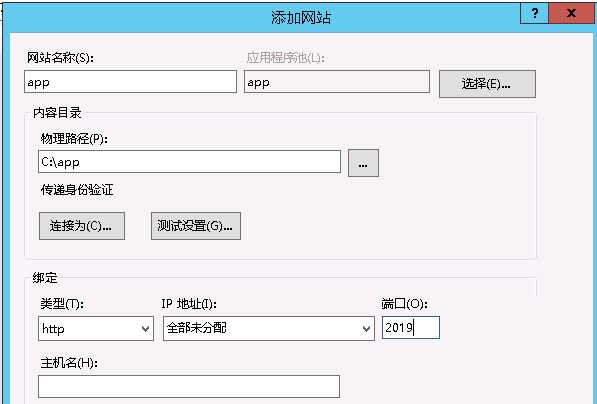Click the 应用程序池 field showing app
This screenshot has height=404, width=597.
(337, 81)
